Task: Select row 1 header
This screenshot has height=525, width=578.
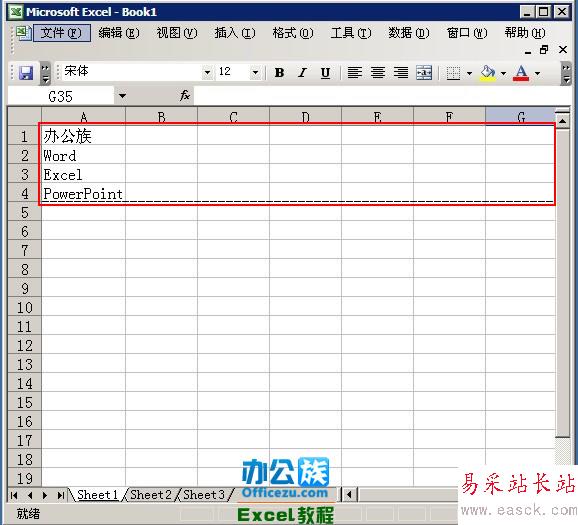Action: [25, 136]
